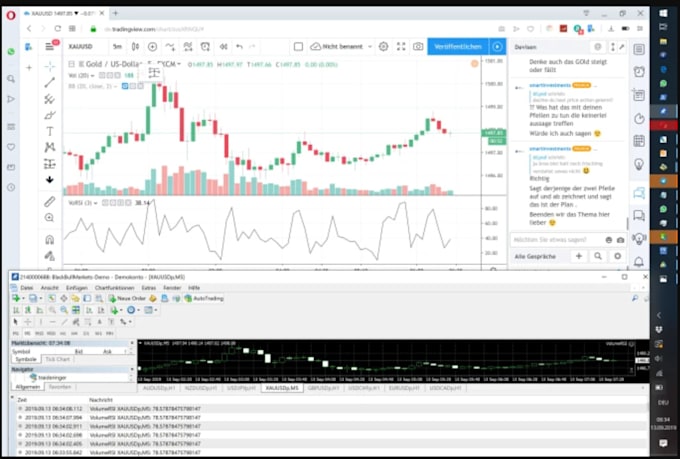Click the chat message input field
The image size is (680, 459).
click(557, 239)
